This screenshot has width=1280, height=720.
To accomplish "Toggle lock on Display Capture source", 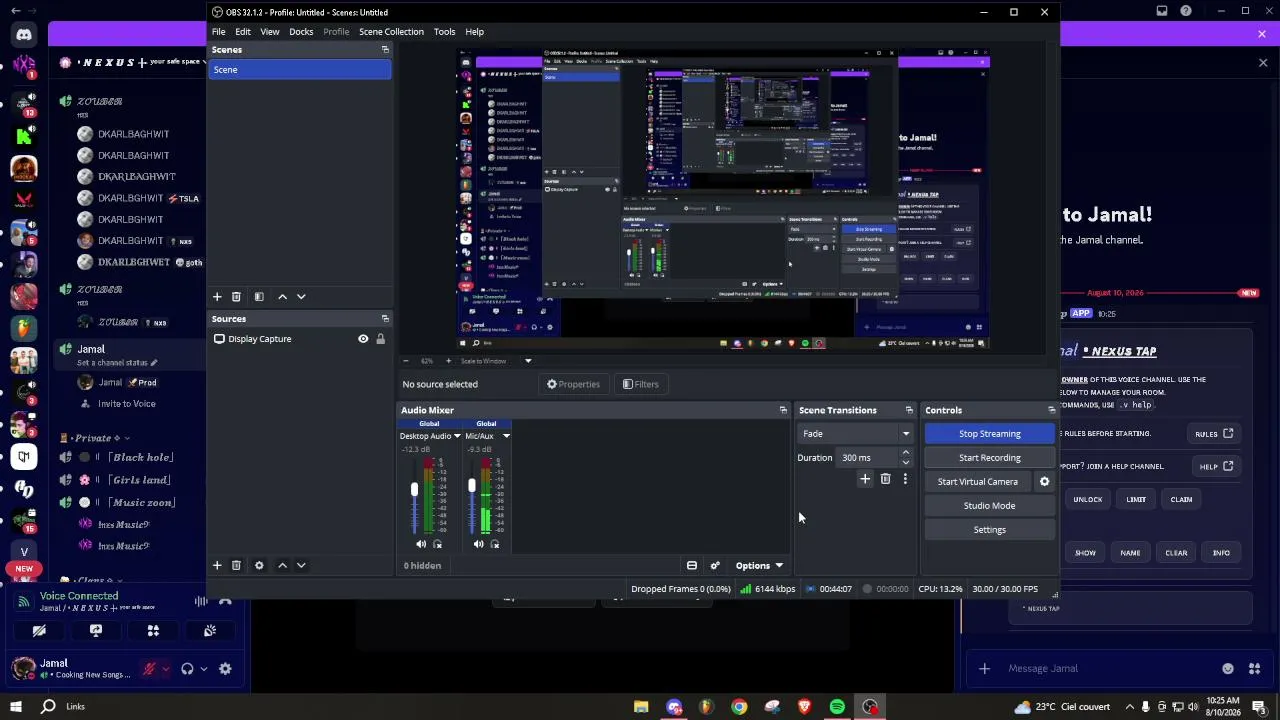I will tap(380, 339).
